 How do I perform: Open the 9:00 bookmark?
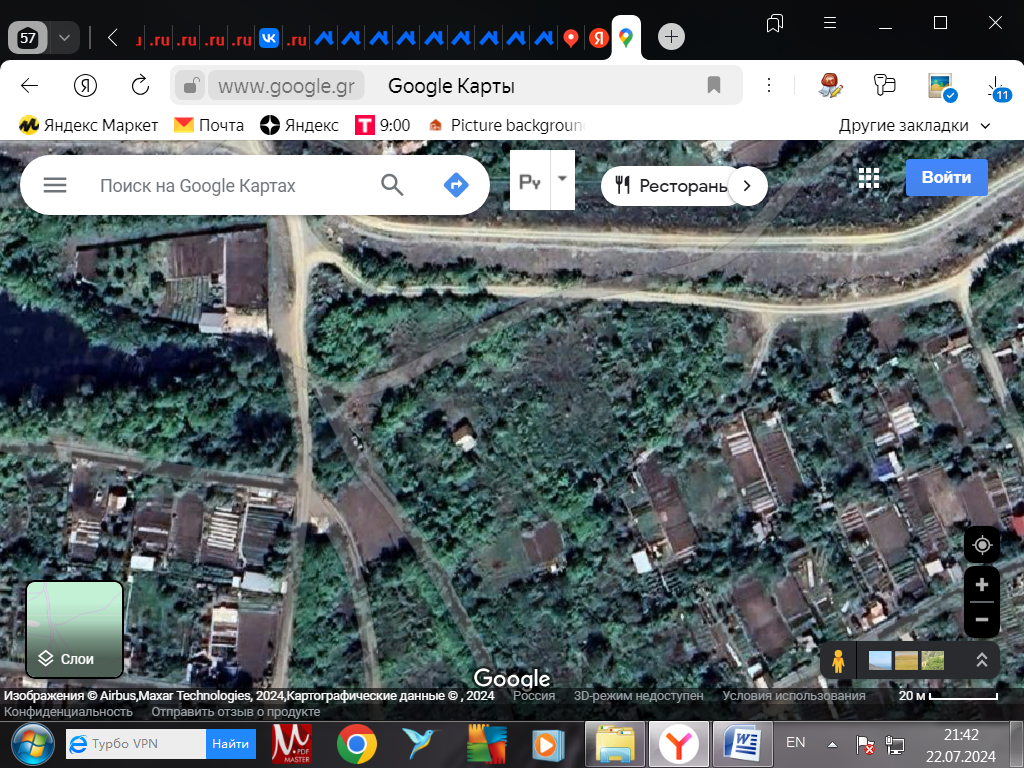(x=383, y=125)
